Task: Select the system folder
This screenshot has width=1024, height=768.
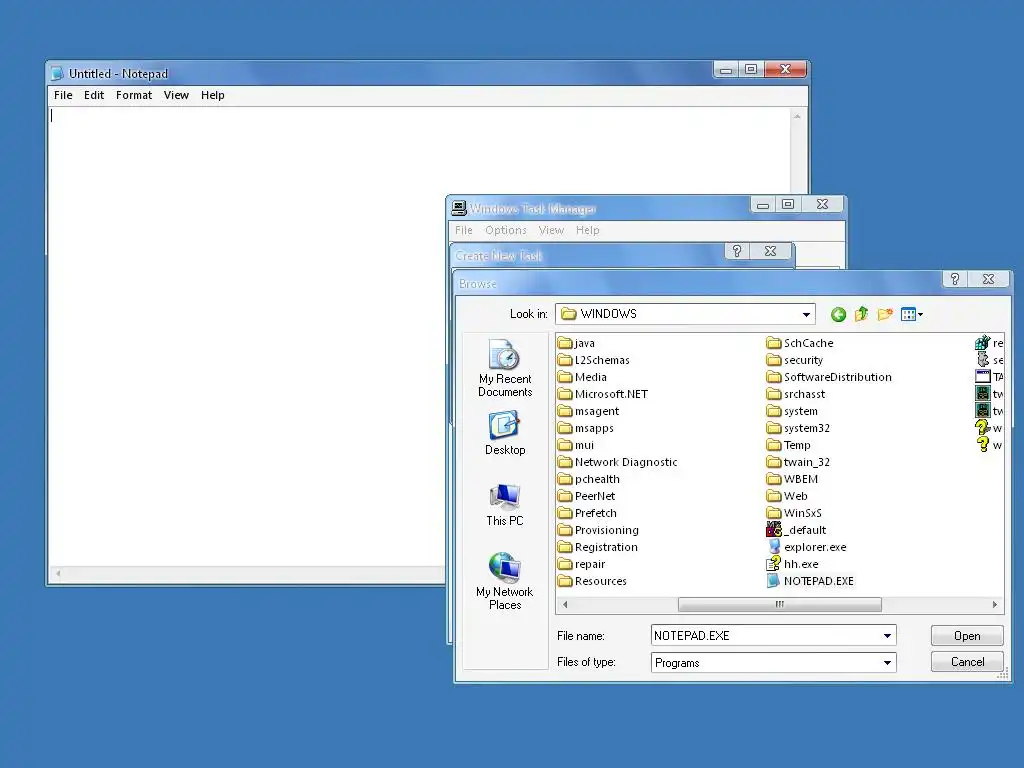Action: [792, 411]
